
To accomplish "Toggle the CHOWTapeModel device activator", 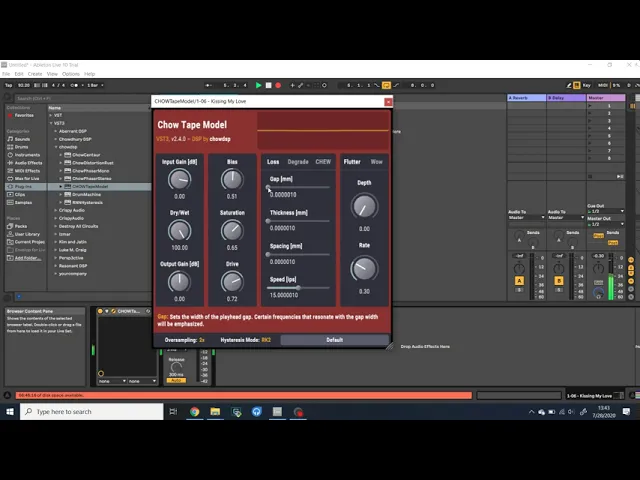I will coord(100,311).
